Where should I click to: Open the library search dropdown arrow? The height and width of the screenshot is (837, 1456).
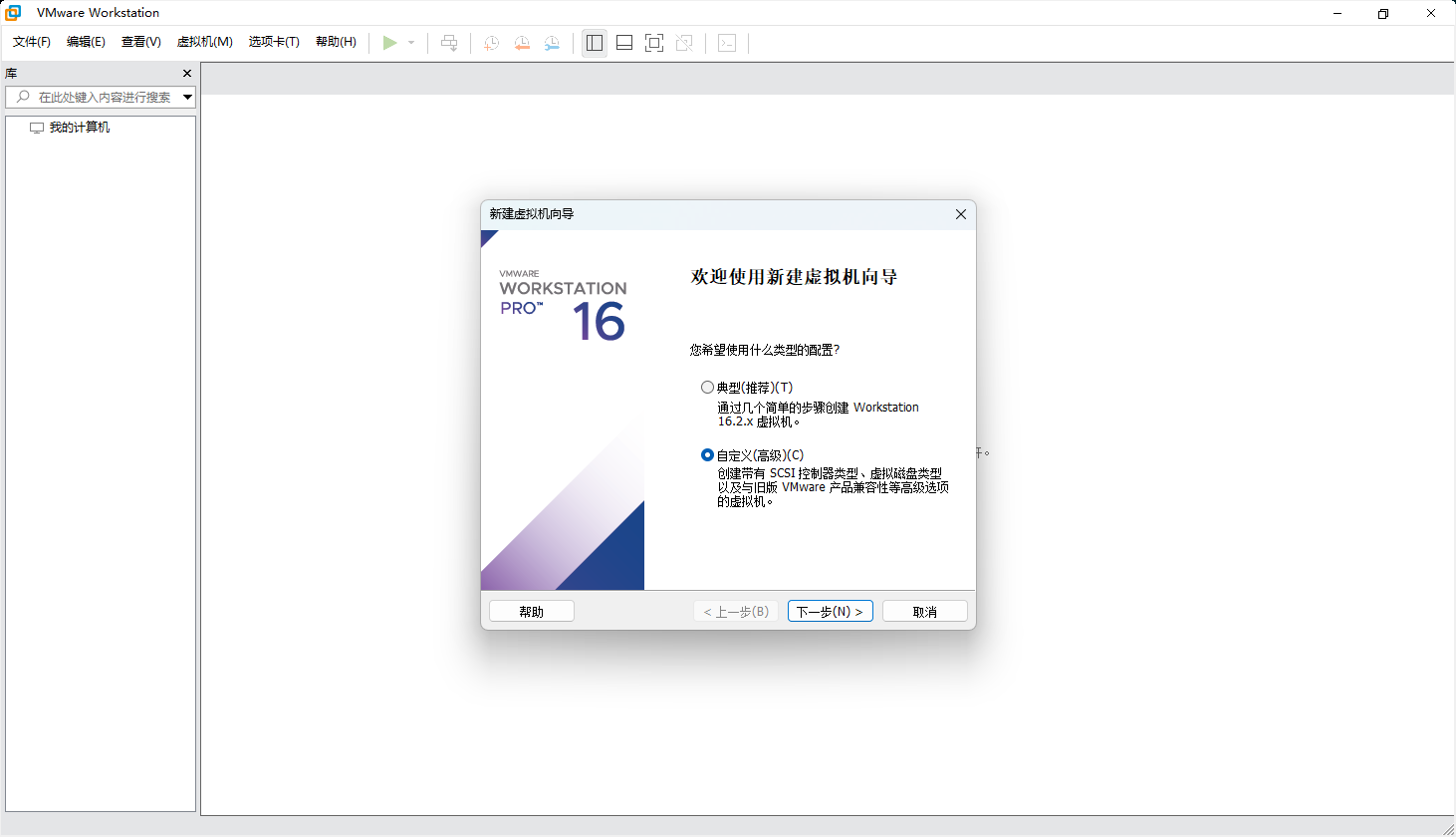(187, 97)
